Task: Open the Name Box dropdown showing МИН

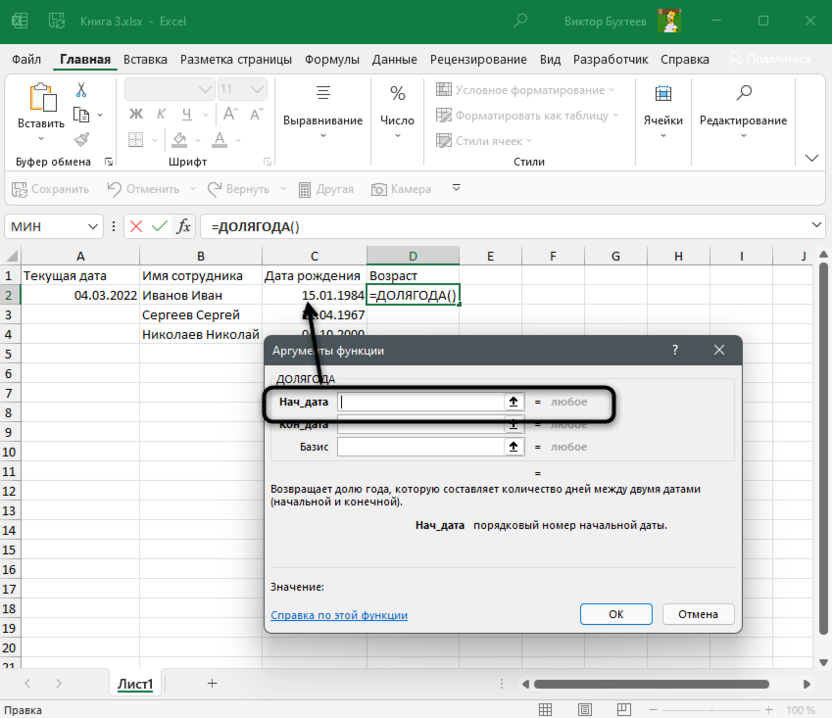Action: (x=94, y=227)
